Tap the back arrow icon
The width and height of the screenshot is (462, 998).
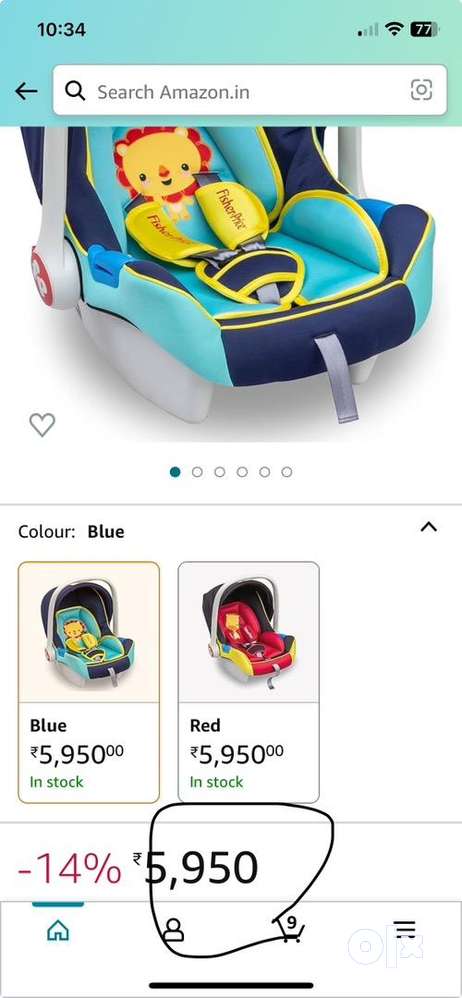(x=26, y=92)
